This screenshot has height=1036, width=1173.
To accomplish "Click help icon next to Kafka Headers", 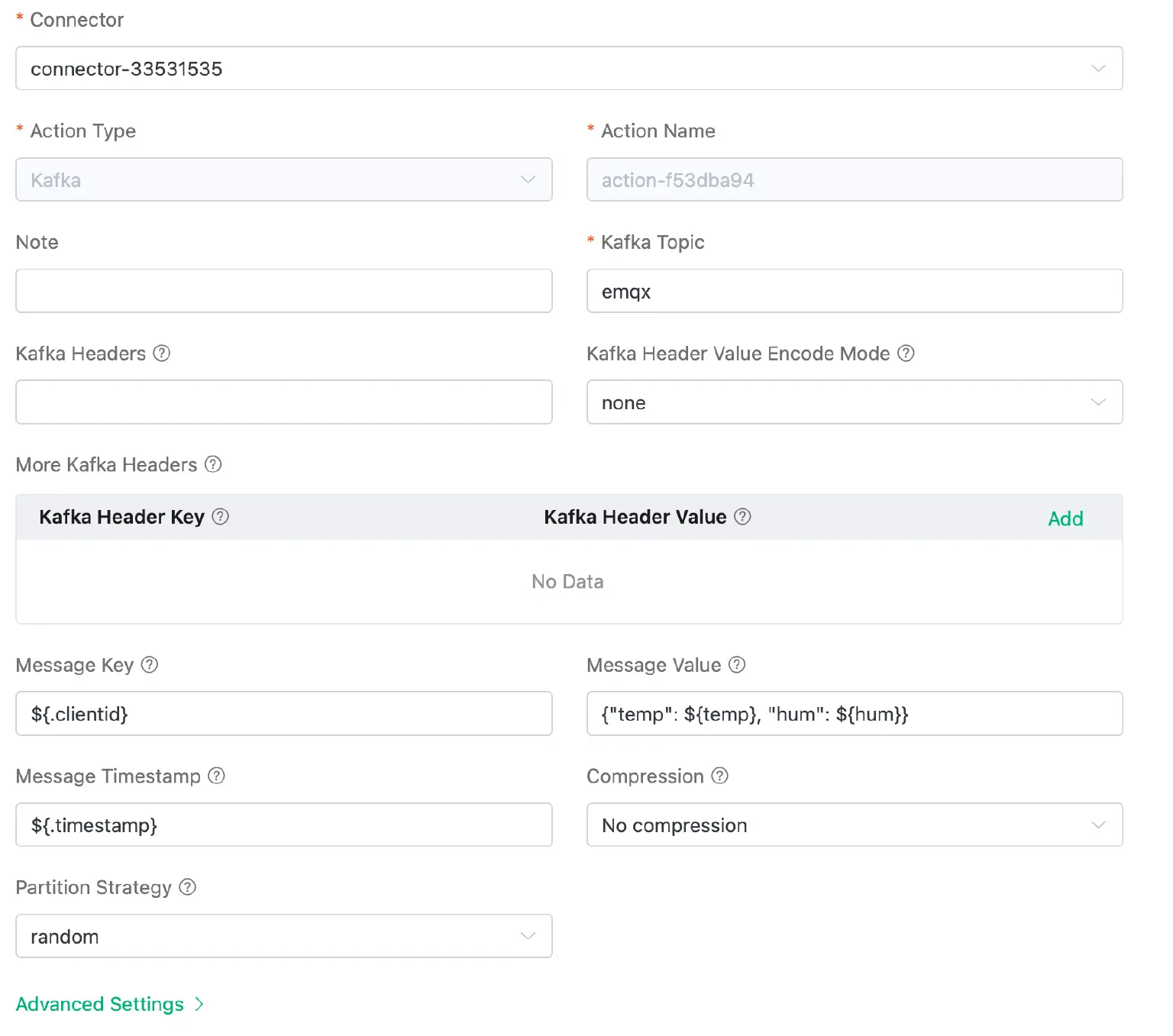I will 161,353.
